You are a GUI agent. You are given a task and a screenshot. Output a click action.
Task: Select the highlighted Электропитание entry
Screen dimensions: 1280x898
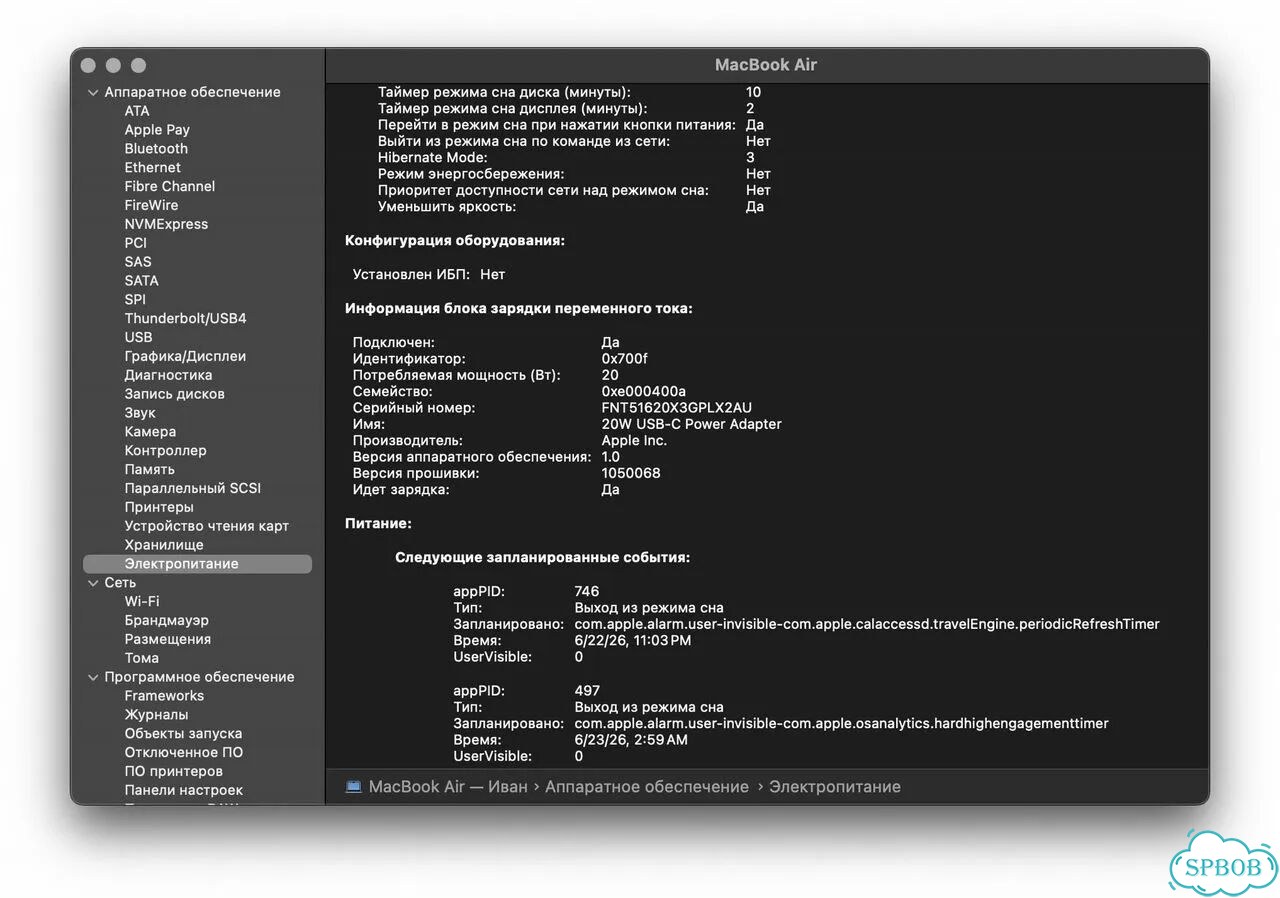tap(198, 564)
